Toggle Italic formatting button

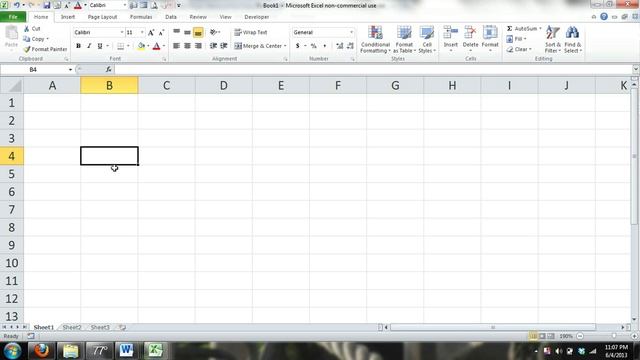point(89,46)
